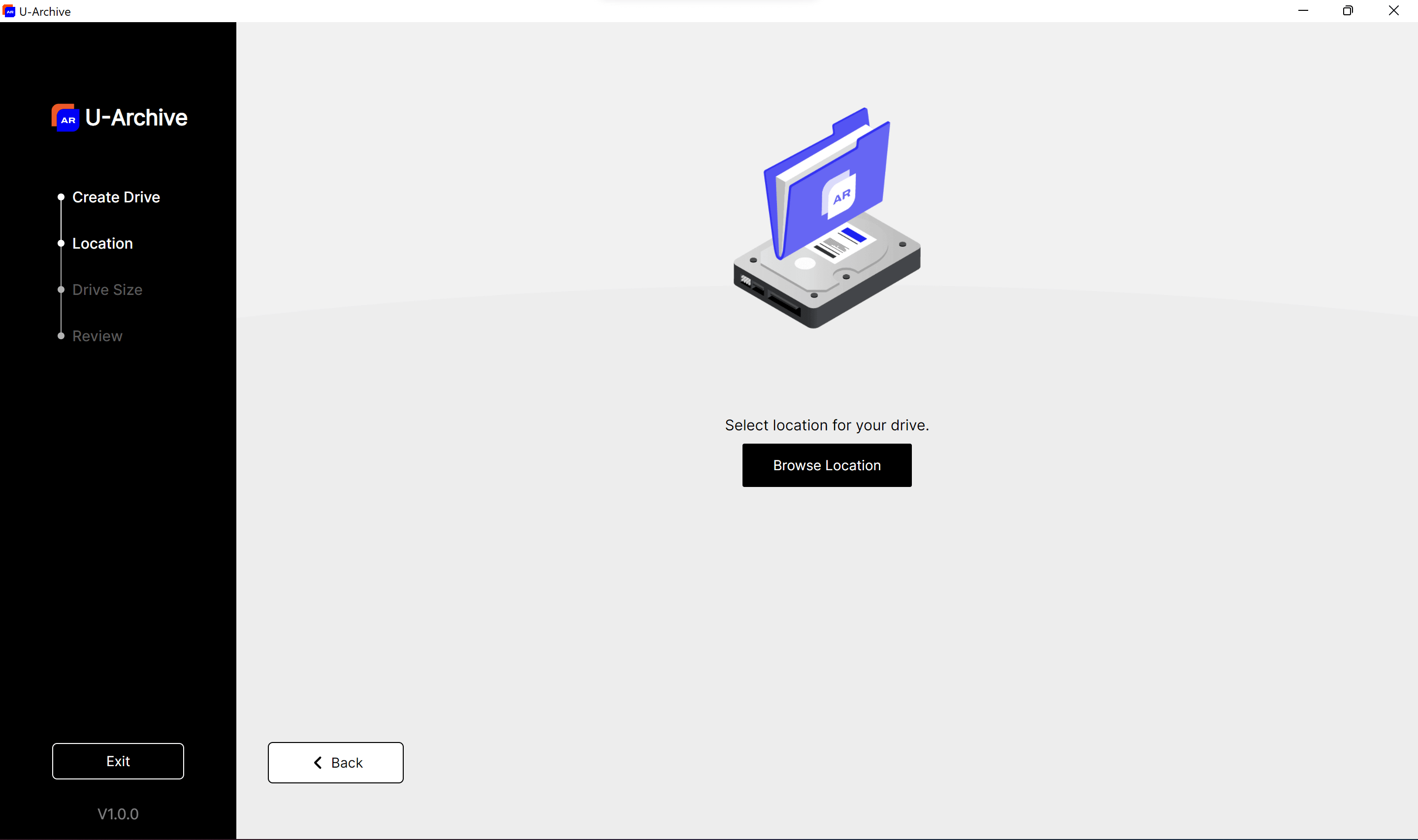Click the U-Archive title text label

pyautogui.click(x=137, y=117)
